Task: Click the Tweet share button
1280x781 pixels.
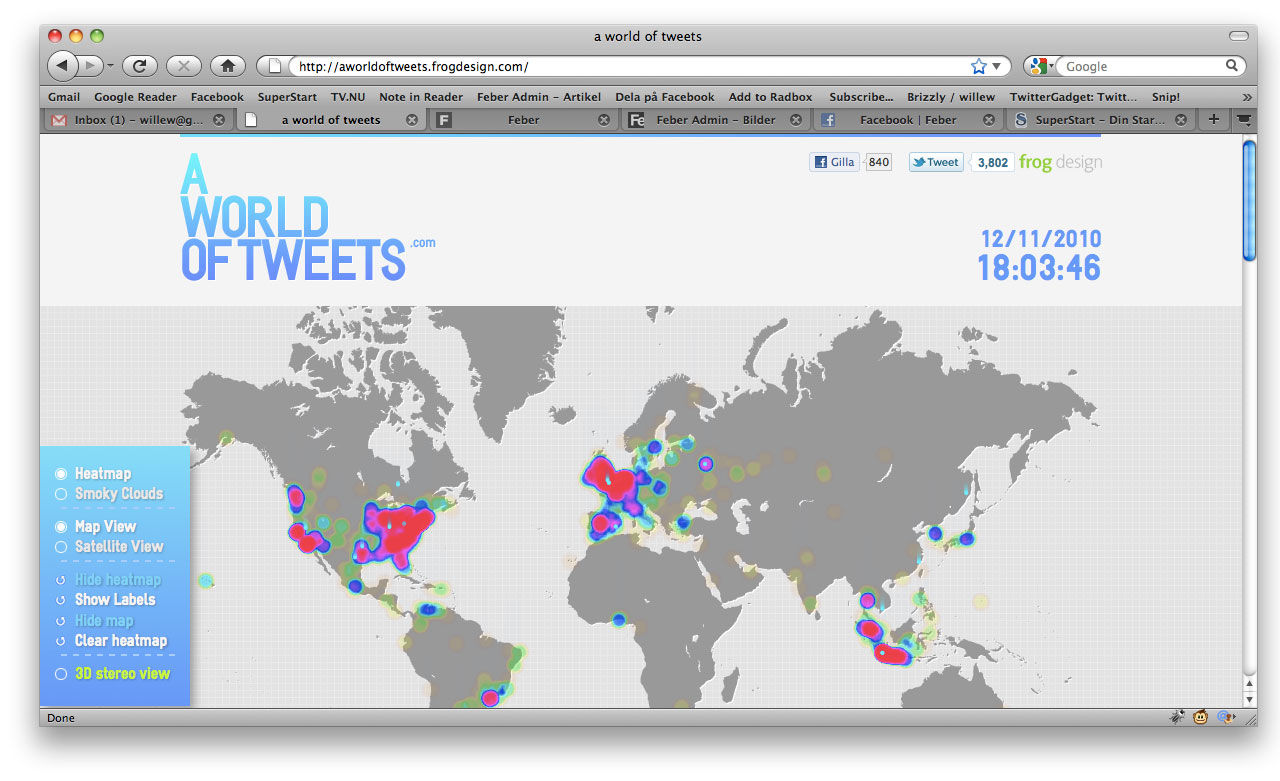Action: (x=935, y=161)
